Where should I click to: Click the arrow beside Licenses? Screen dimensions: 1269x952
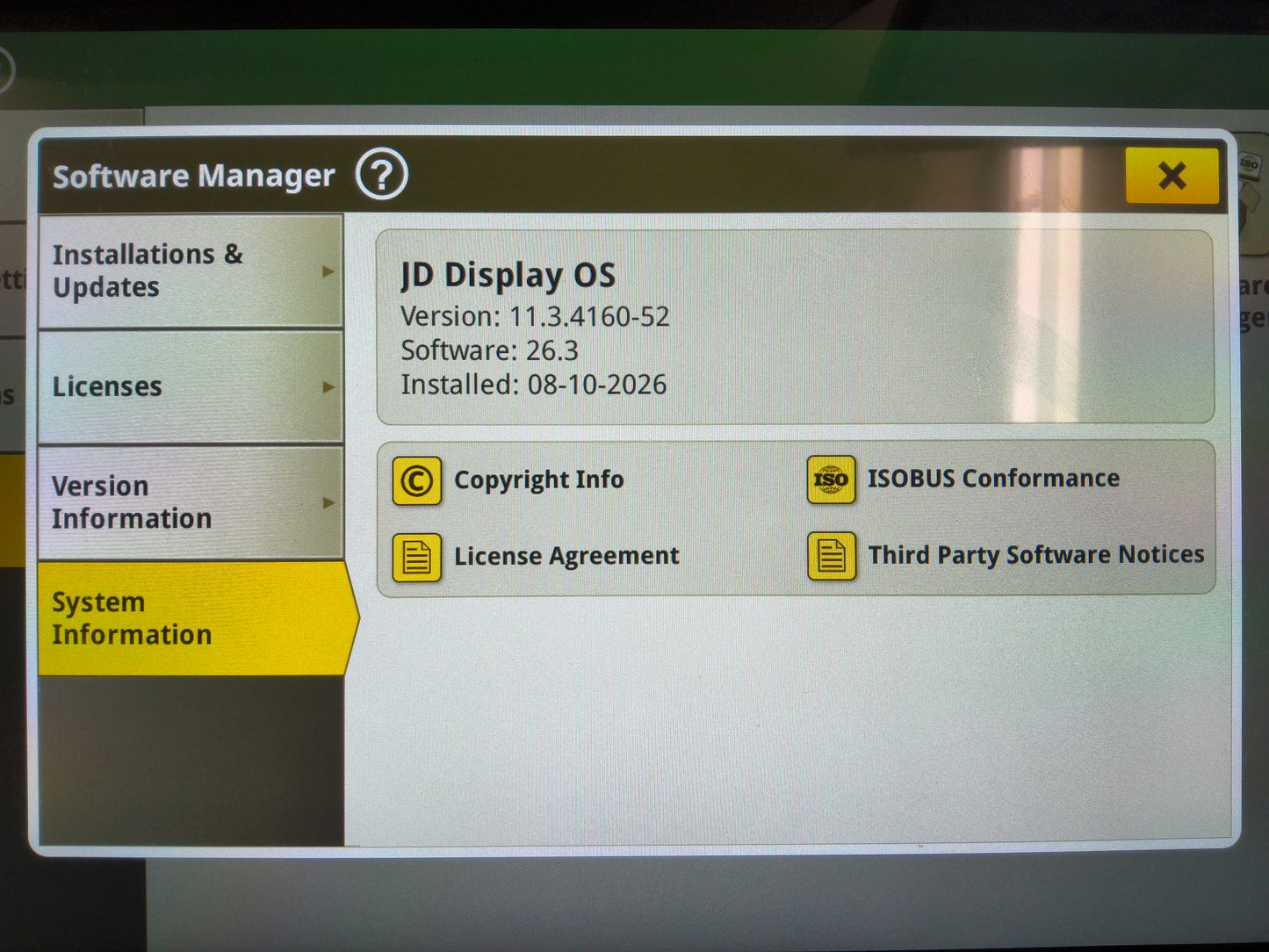(328, 387)
